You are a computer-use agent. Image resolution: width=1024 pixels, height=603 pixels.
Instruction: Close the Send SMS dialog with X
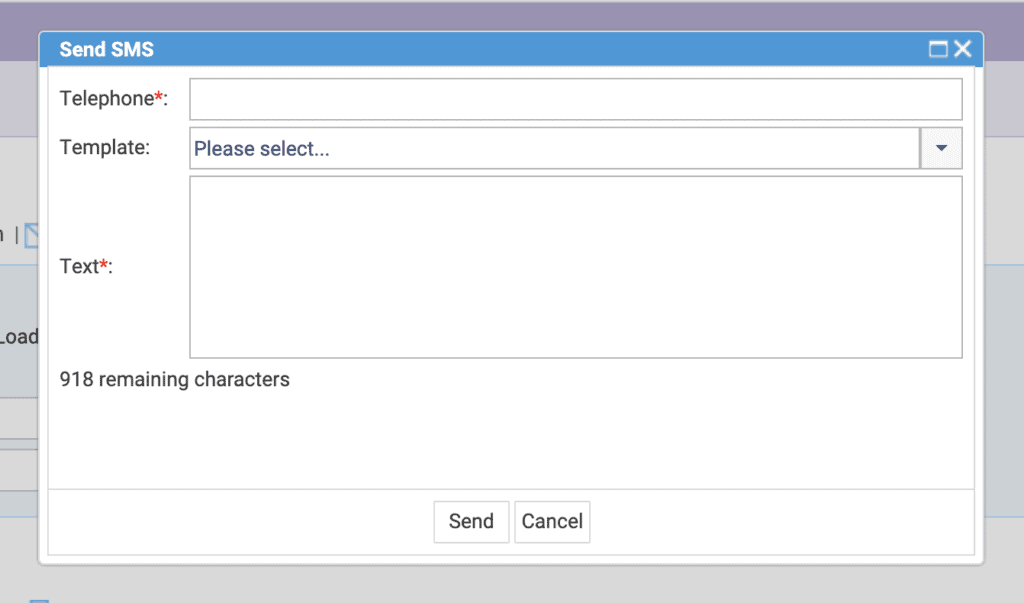click(x=963, y=49)
